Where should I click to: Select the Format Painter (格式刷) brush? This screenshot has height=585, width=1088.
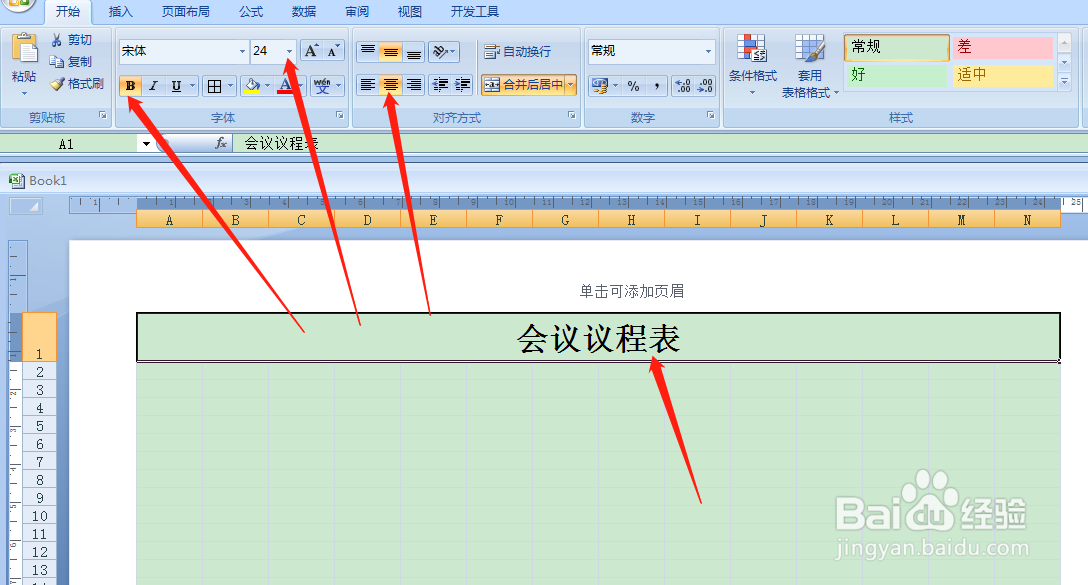coord(57,84)
